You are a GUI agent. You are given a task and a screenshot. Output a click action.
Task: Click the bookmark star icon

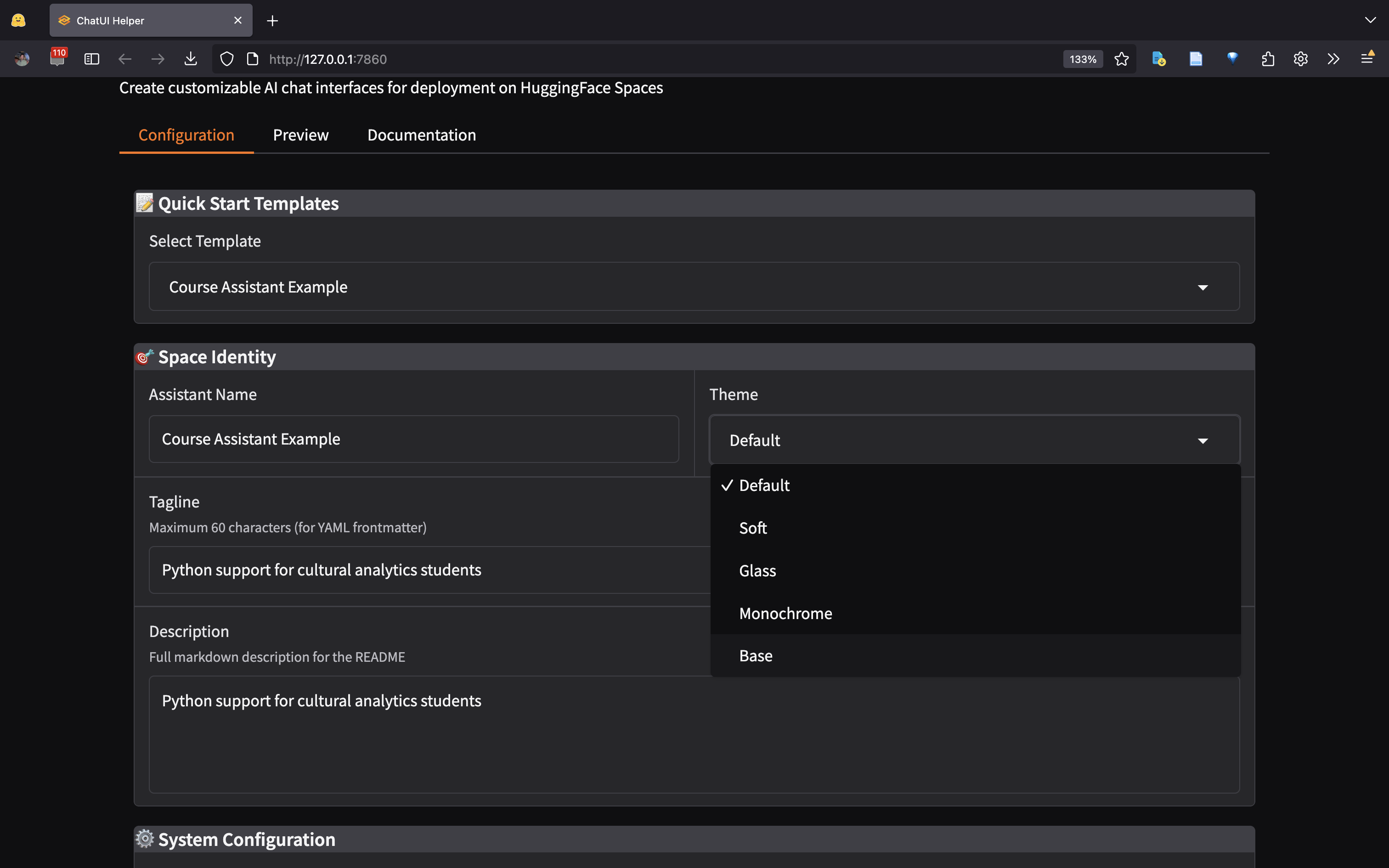pyautogui.click(x=1121, y=59)
